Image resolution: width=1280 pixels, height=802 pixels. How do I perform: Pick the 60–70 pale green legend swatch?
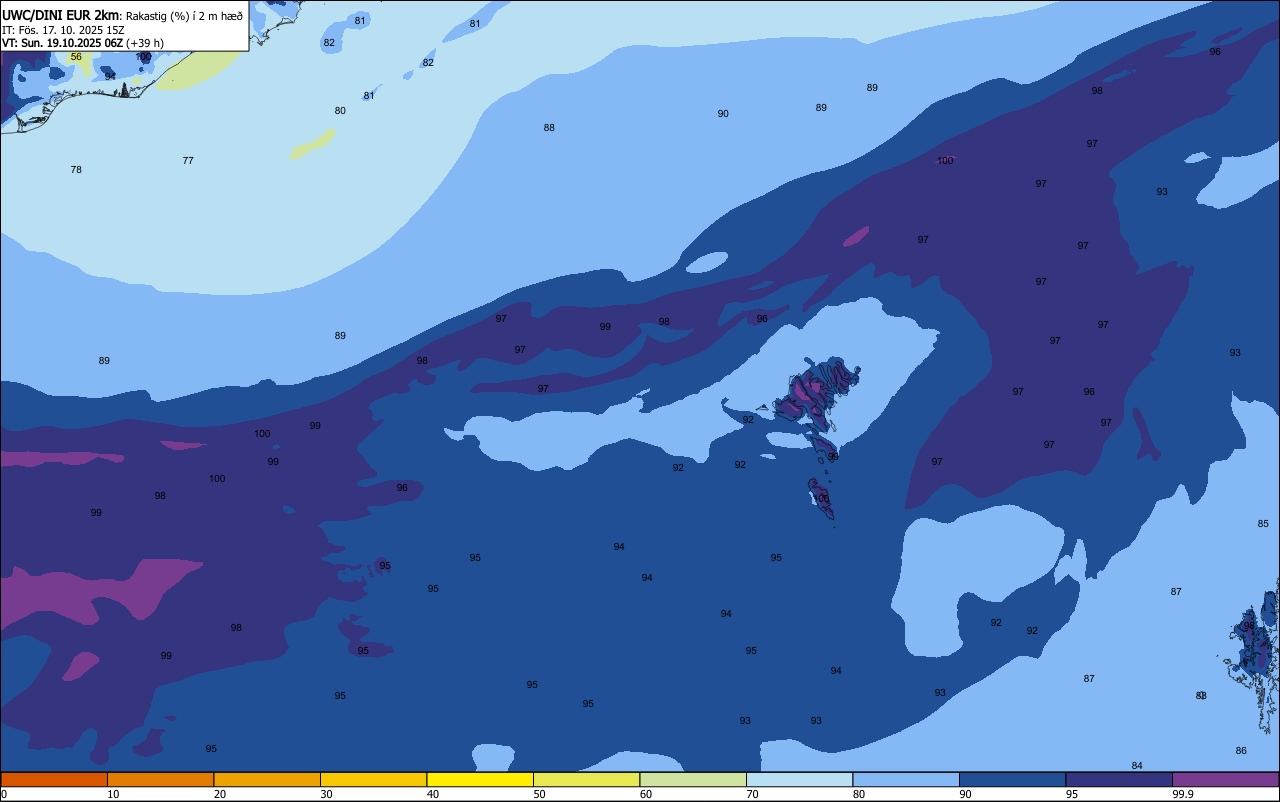(693, 779)
